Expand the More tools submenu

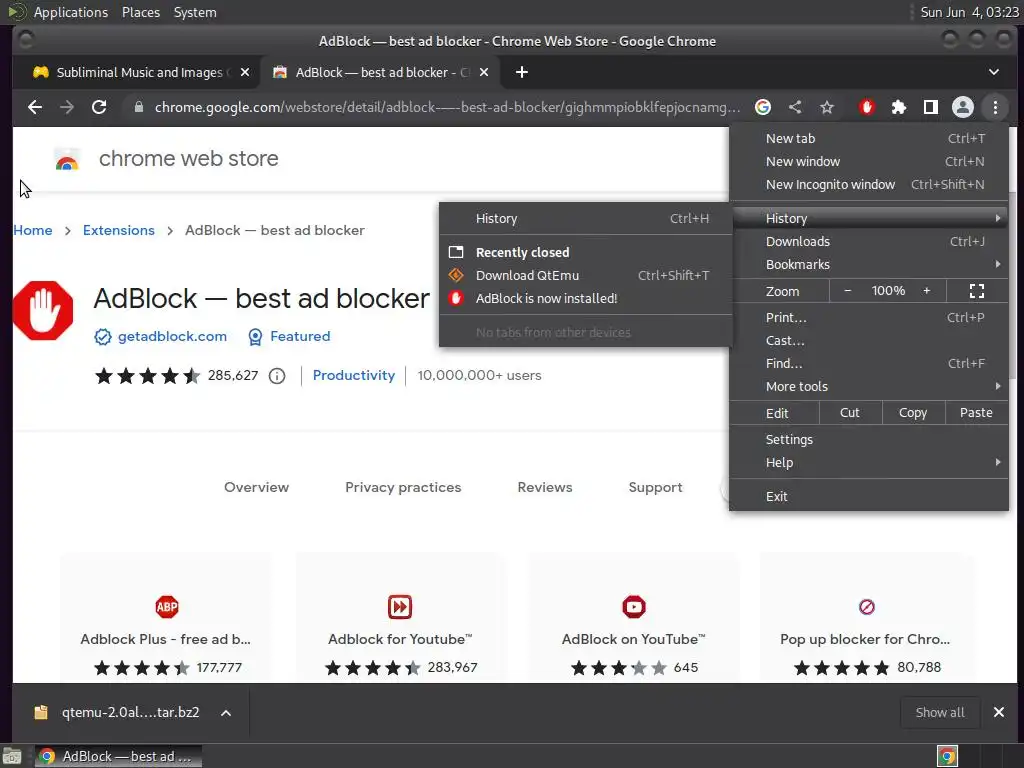(869, 387)
